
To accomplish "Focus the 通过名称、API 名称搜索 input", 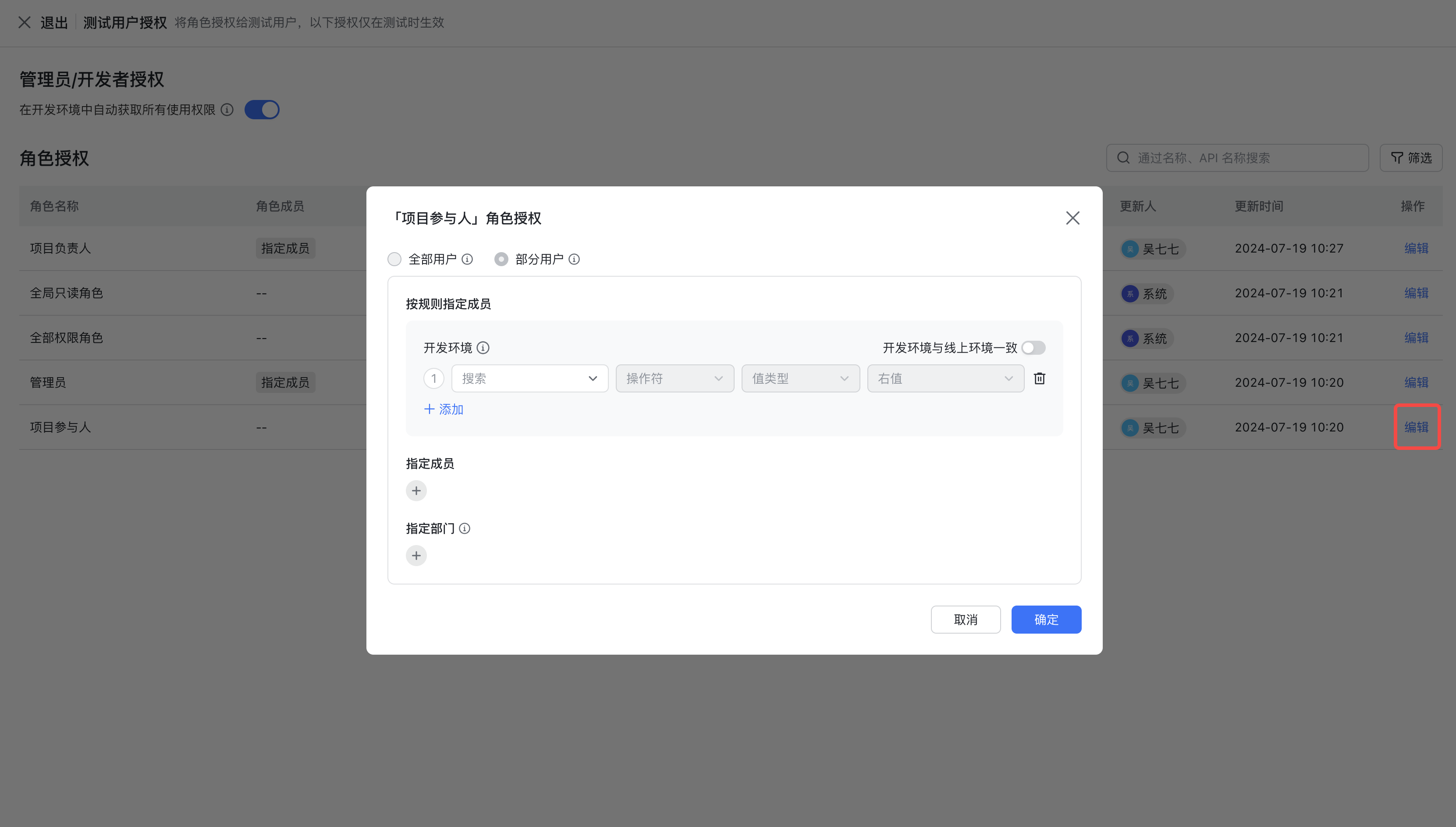I will tap(1237, 158).
